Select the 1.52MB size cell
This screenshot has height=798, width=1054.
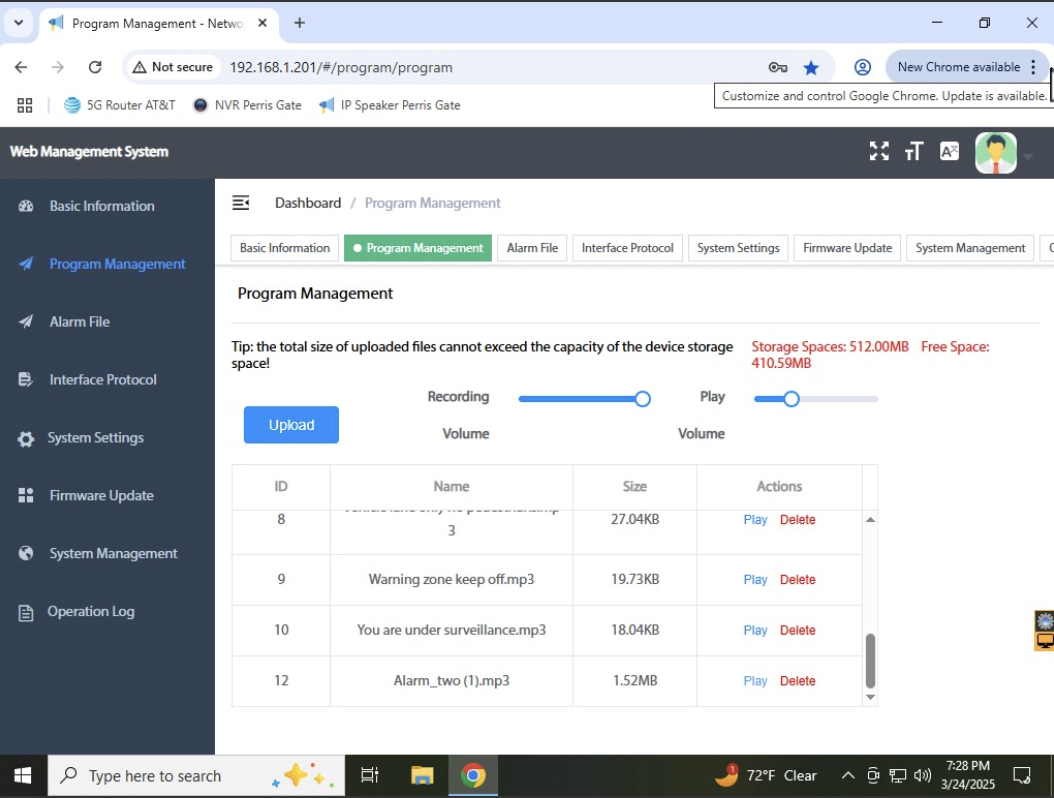click(635, 681)
